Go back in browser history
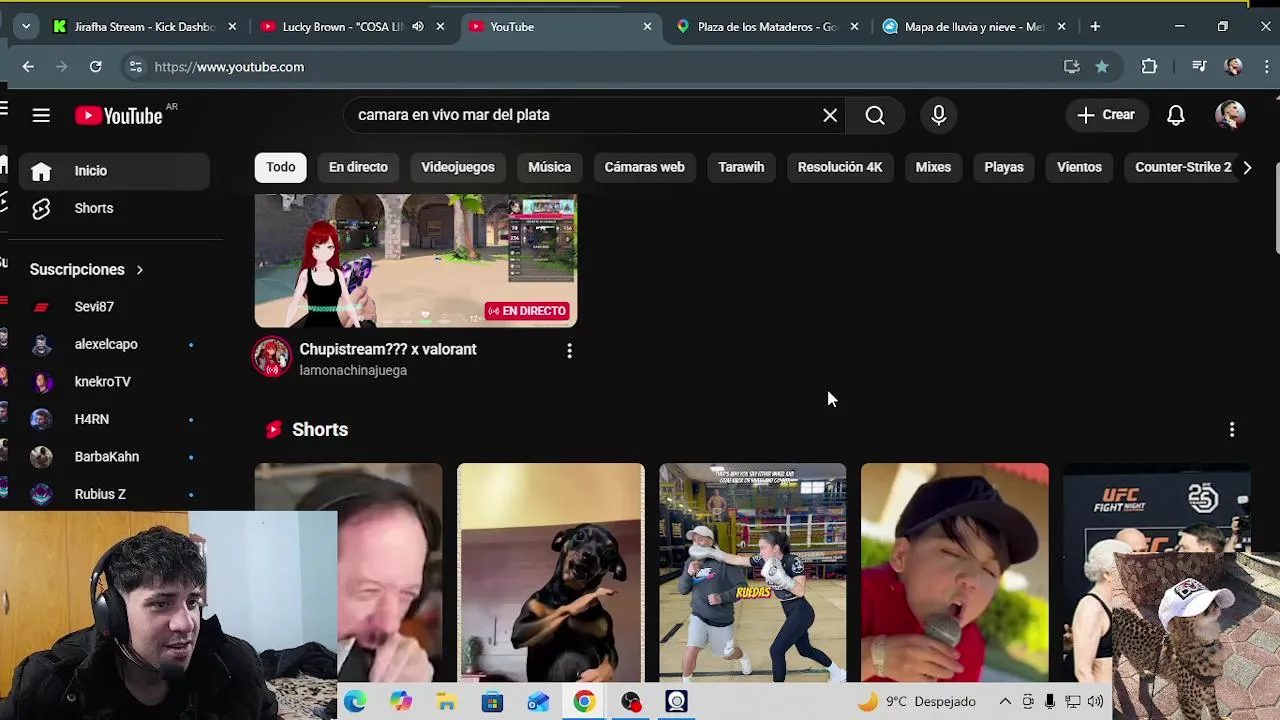This screenshot has width=1280, height=720. (28, 67)
